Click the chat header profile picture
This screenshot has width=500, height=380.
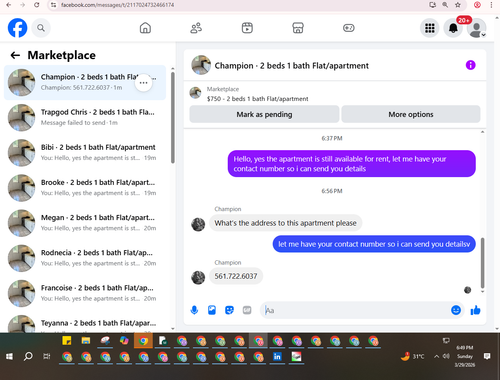pos(201,65)
